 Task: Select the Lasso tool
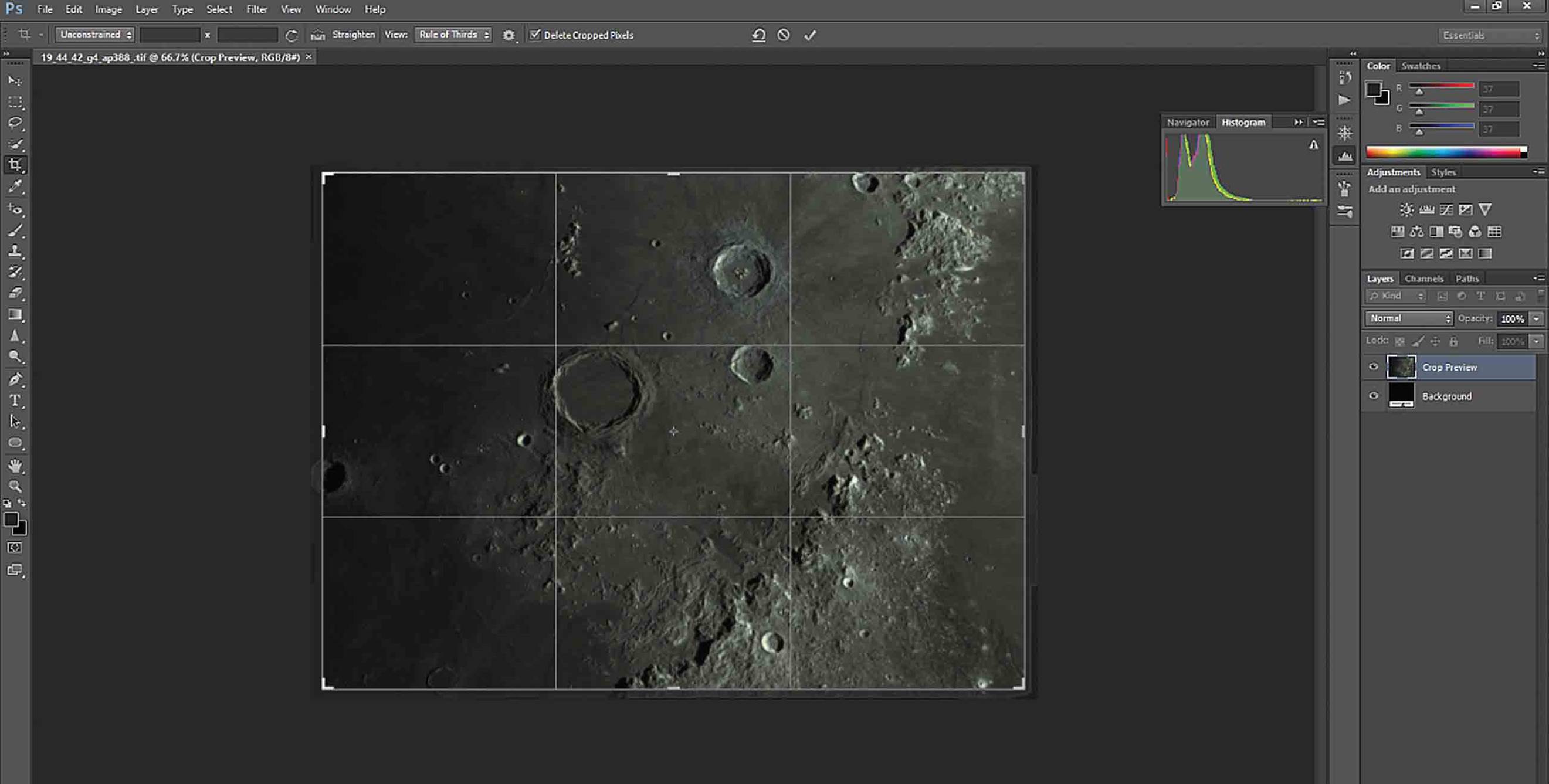[x=15, y=123]
